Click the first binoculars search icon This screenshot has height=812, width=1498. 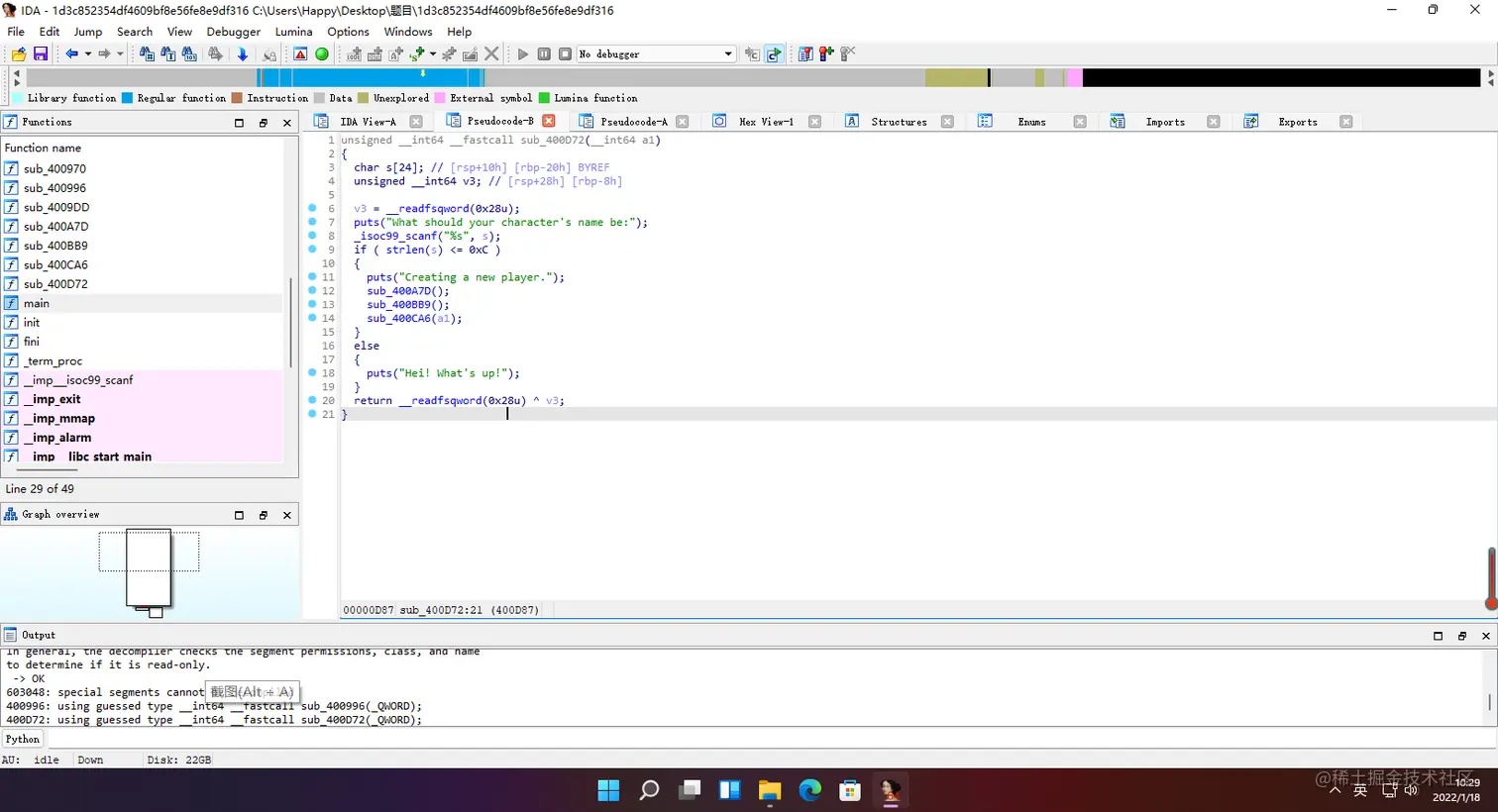[147, 54]
